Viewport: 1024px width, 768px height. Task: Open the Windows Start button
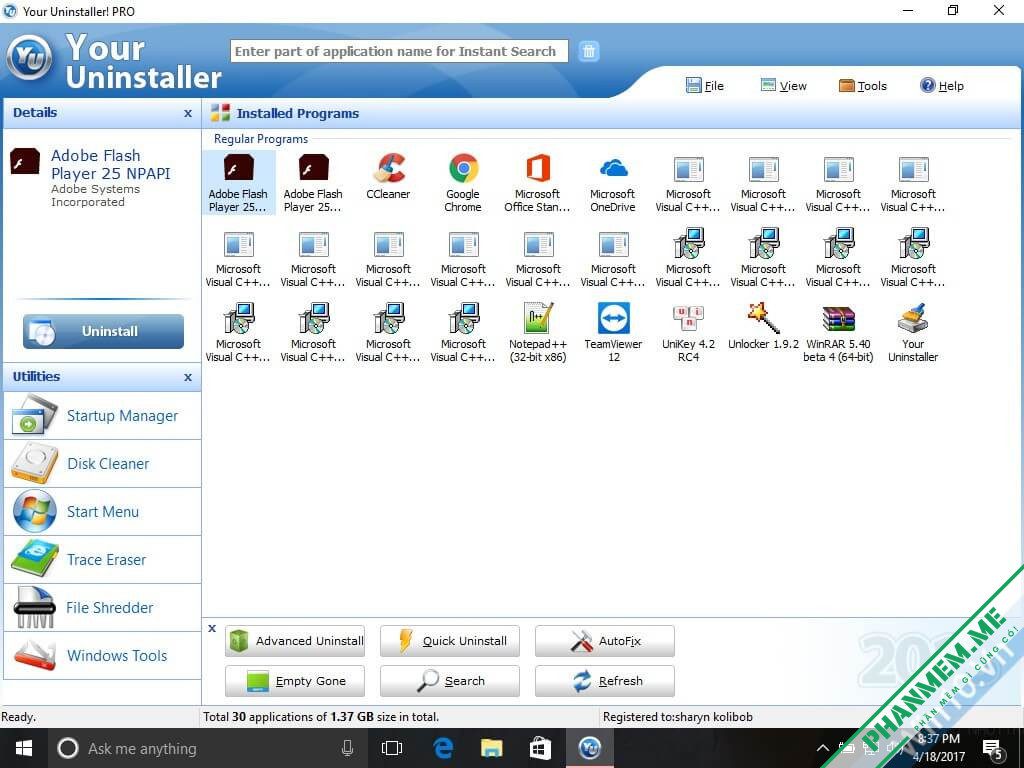point(24,748)
